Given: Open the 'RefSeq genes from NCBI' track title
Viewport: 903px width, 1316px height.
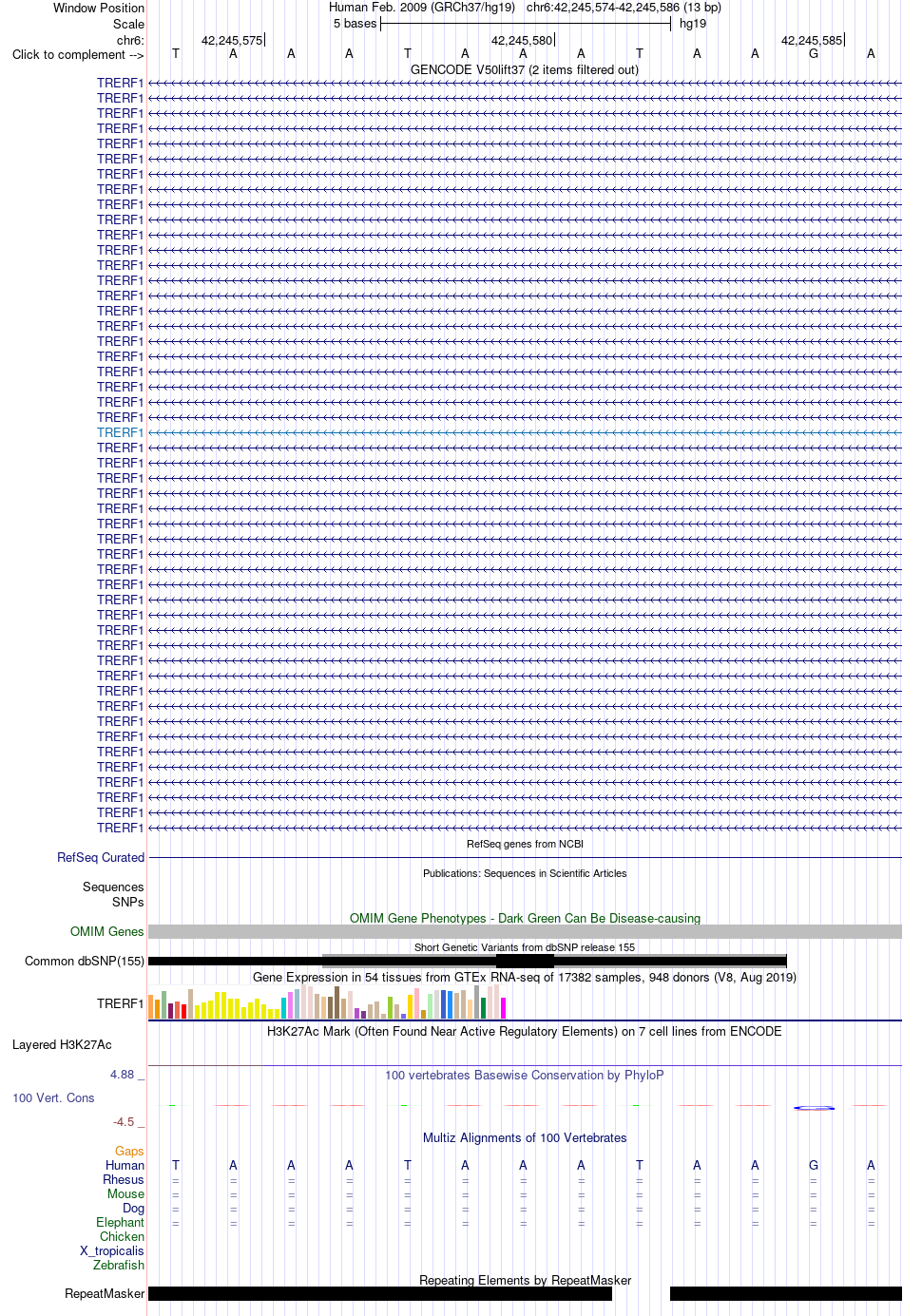Looking at the screenshot, I should [525, 844].
